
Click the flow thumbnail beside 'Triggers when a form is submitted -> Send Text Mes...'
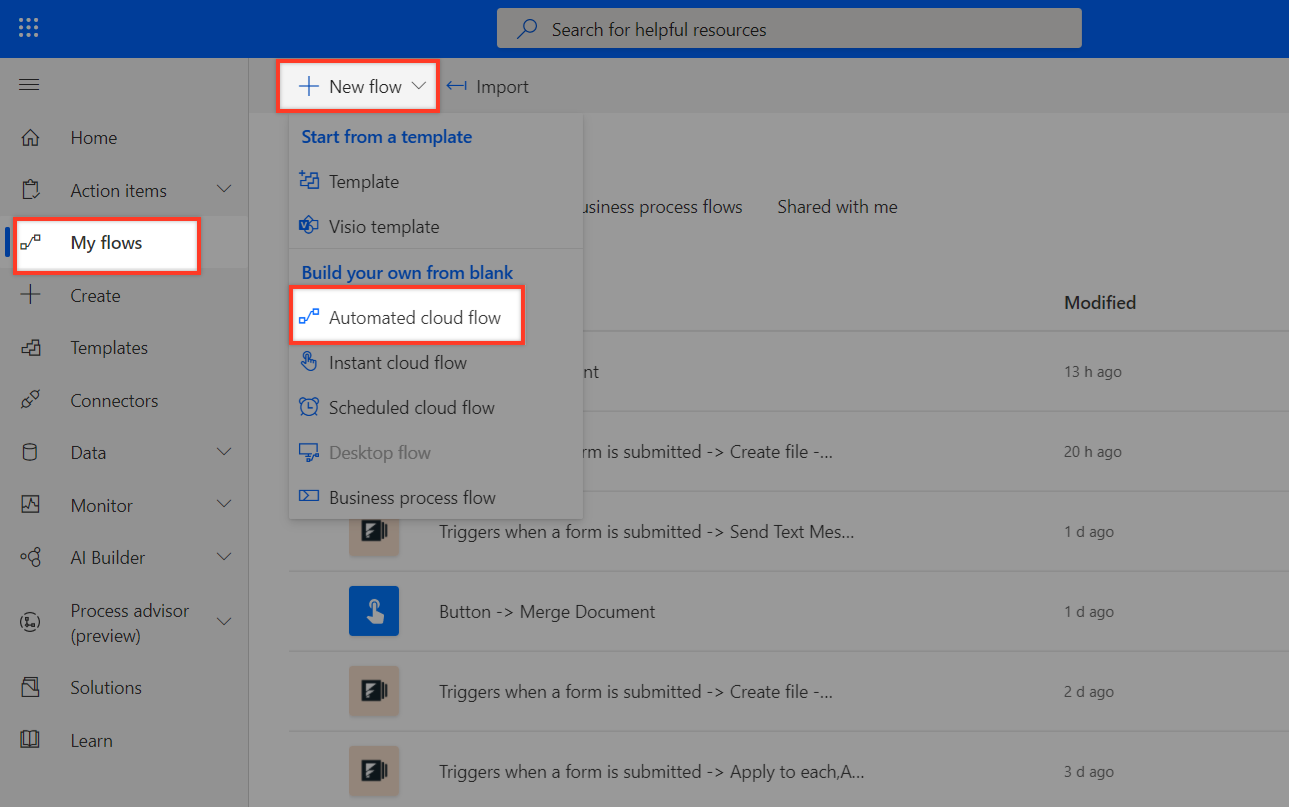click(x=374, y=531)
